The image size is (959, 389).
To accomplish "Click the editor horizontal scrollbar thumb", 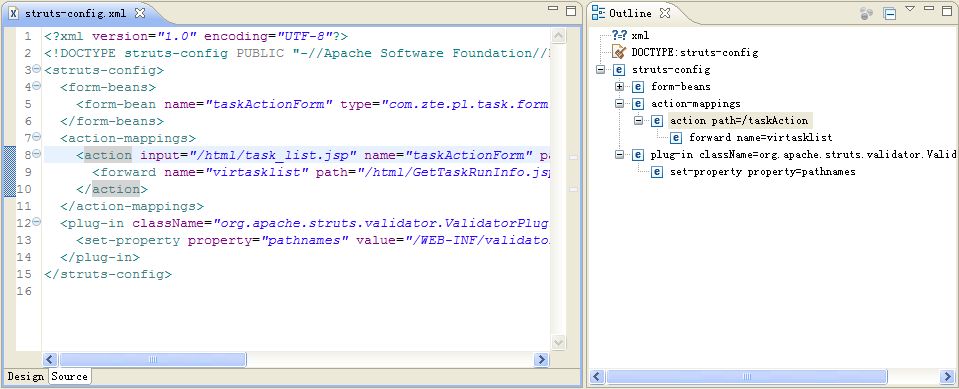I will [x=152, y=360].
